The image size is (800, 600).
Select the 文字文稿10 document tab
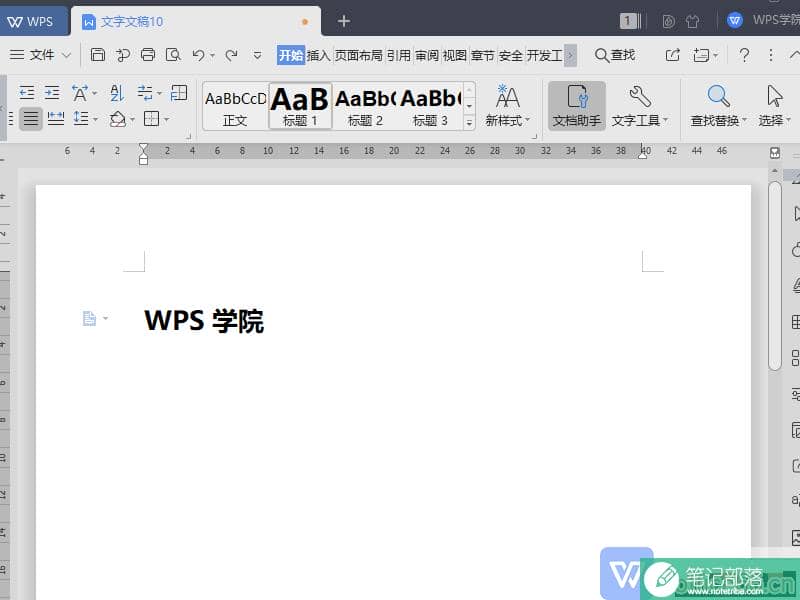point(196,21)
